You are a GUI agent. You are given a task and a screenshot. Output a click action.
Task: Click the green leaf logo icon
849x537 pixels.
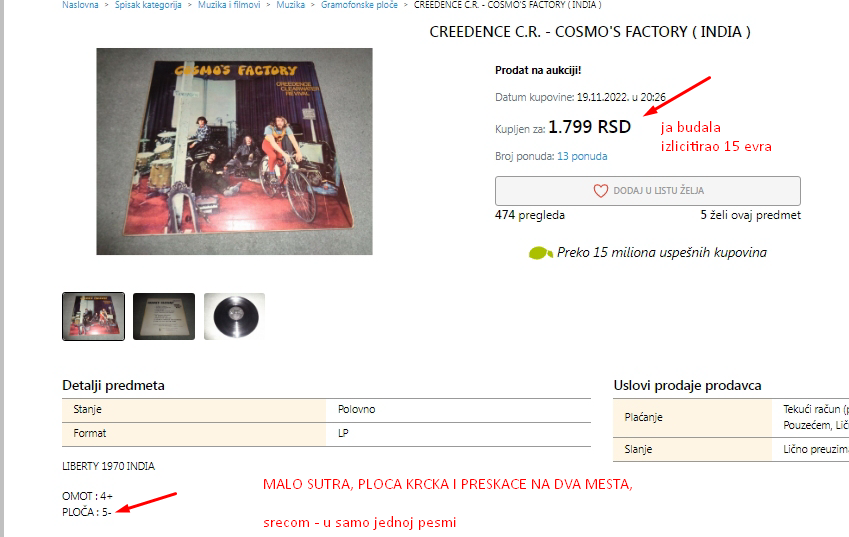click(540, 253)
